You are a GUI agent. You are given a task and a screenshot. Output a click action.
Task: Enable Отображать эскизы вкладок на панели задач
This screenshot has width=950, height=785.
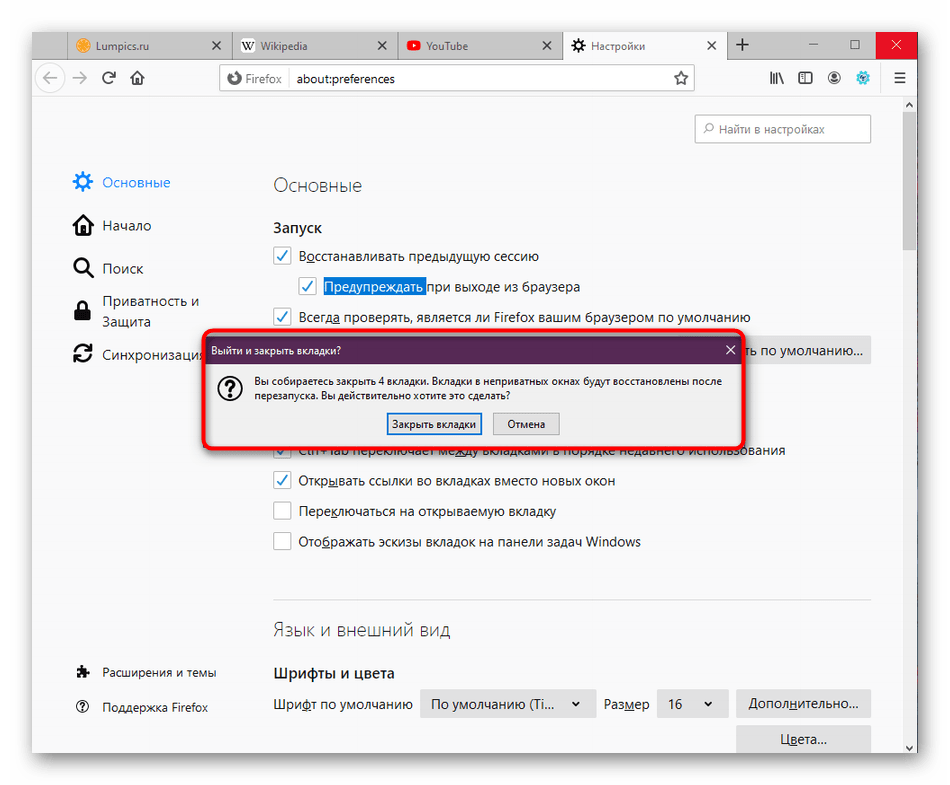tap(282, 542)
